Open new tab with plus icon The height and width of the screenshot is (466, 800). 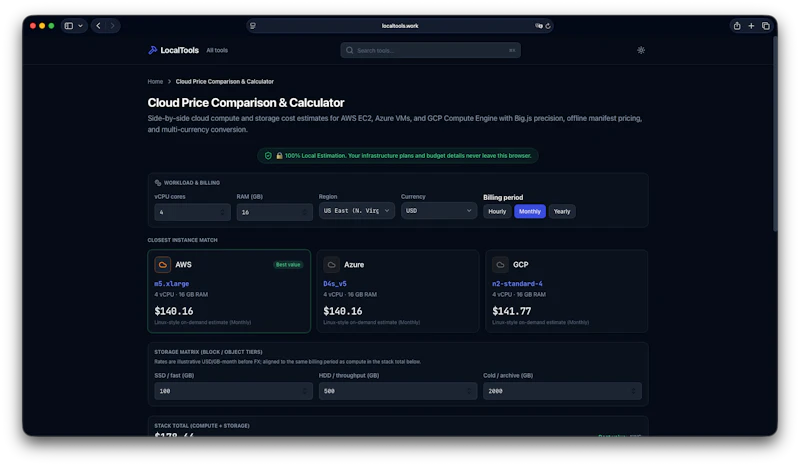751,26
